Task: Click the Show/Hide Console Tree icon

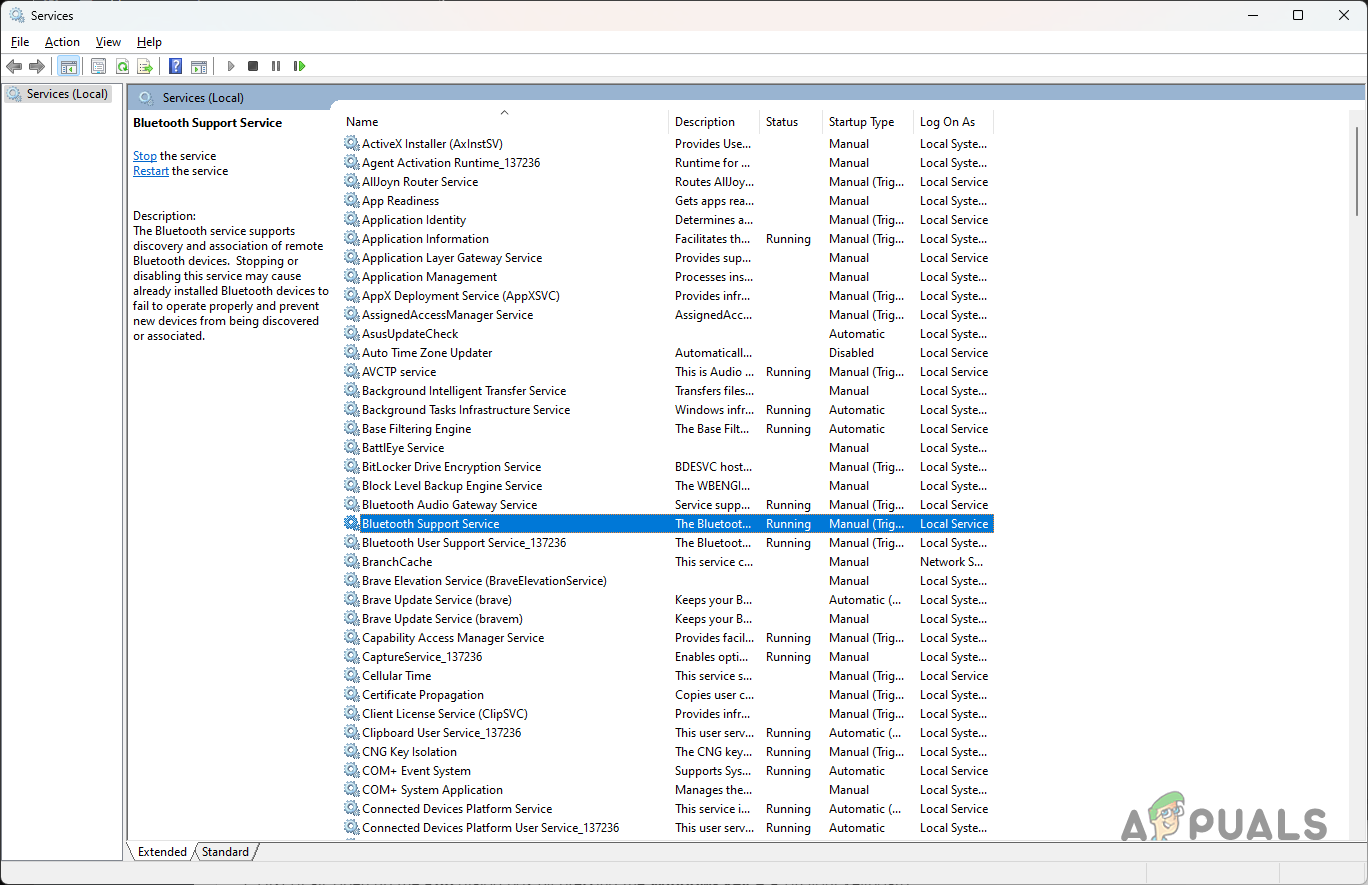Action: point(69,66)
